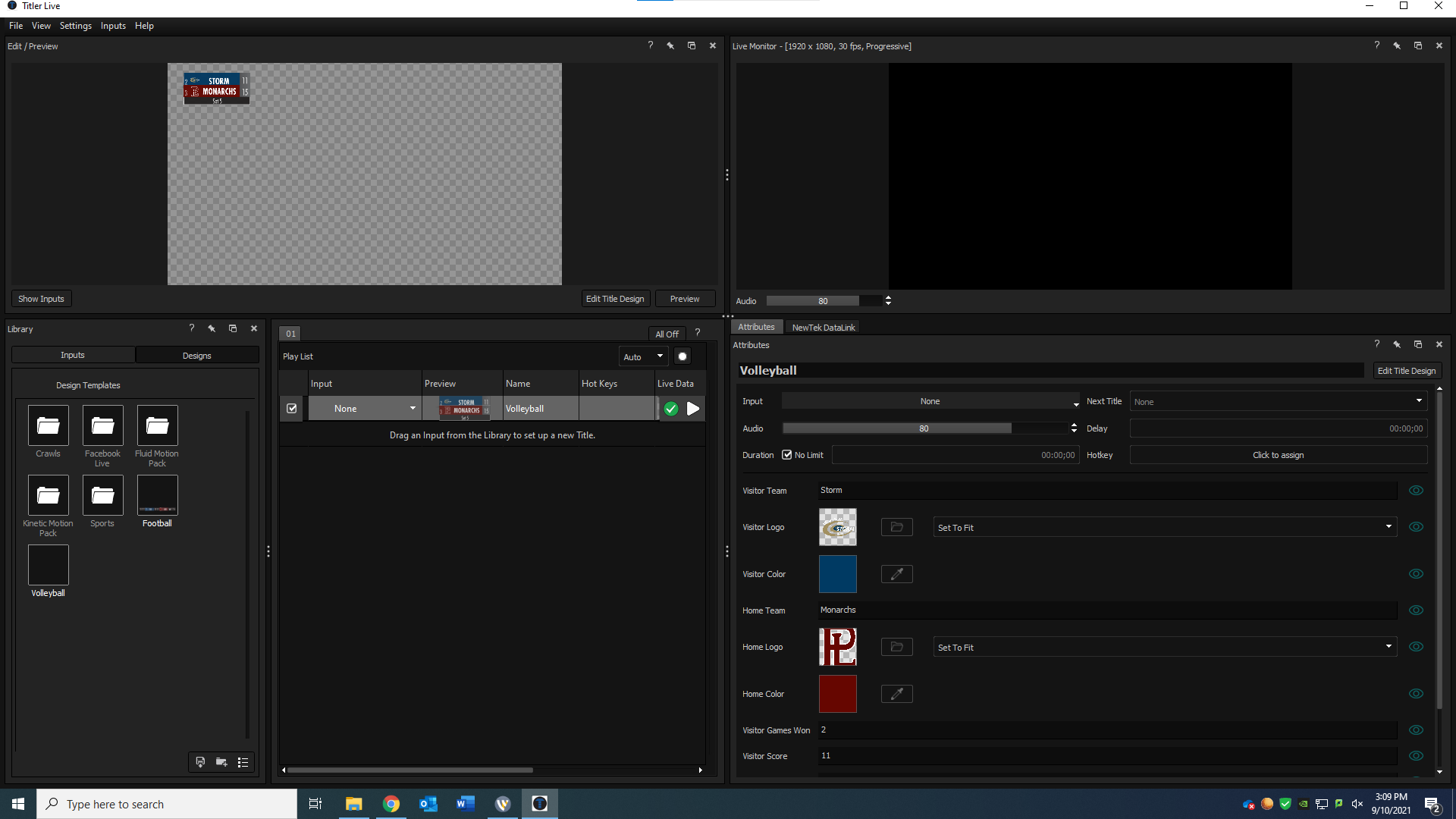This screenshot has height=819, width=1456.
Task: Pick Visitor Color with eyedropper
Action: [896, 574]
